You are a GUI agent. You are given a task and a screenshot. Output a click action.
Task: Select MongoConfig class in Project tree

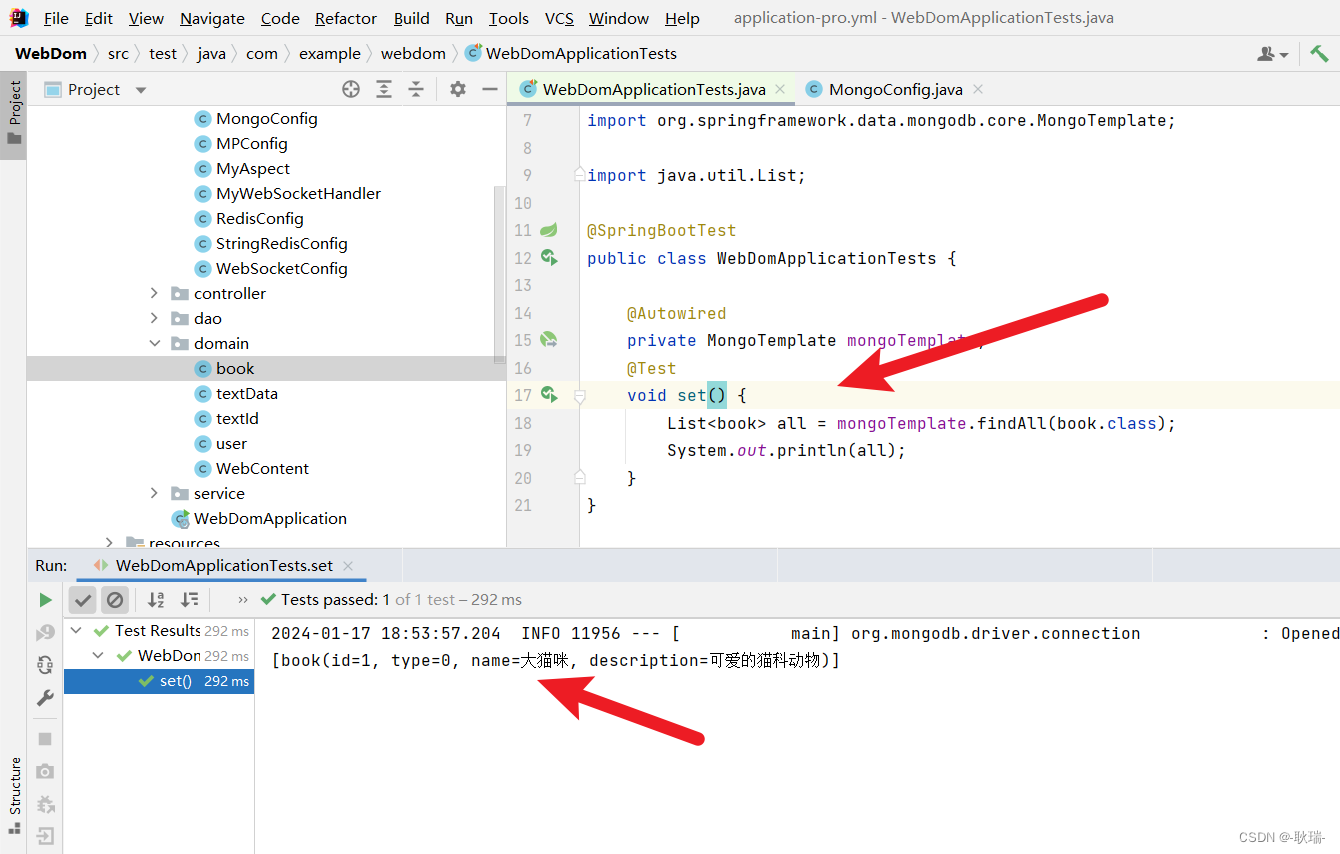click(266, 118)
